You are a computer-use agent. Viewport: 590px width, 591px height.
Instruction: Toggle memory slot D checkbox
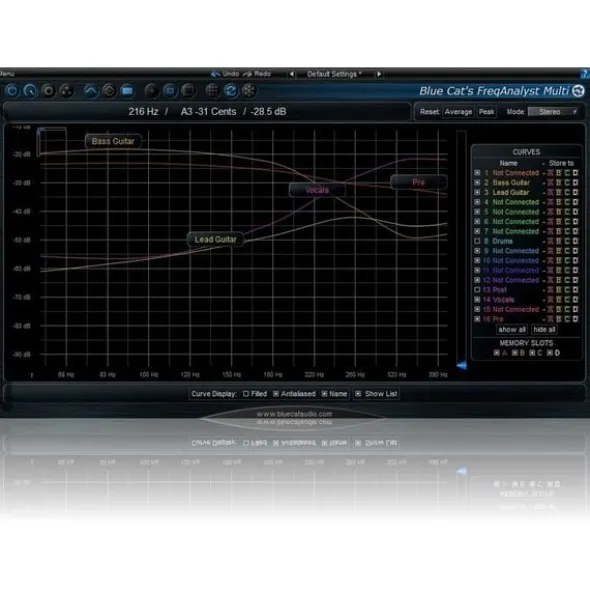pyautogui.click(x=550, y=353)
